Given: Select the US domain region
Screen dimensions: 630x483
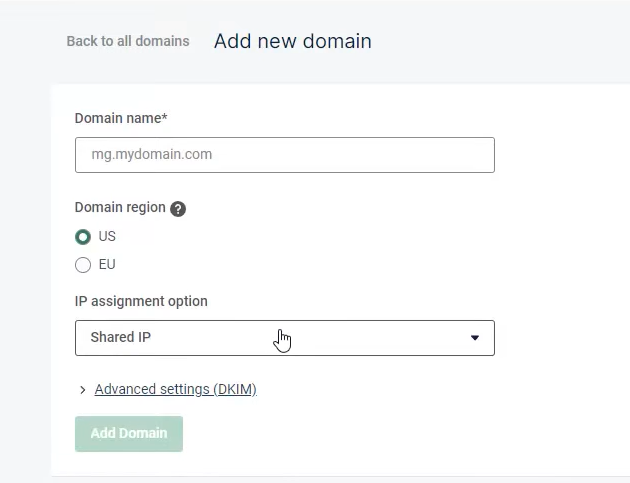Looking at the screenshot, I should [x=83, y=237].
